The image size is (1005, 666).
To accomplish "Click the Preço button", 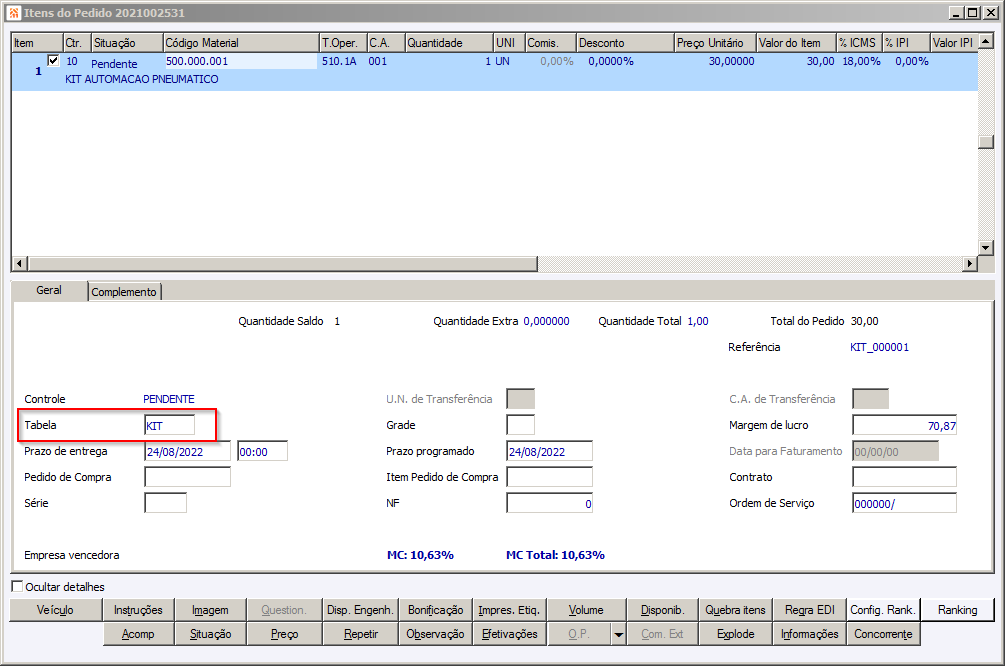I will tap(285, 634).
